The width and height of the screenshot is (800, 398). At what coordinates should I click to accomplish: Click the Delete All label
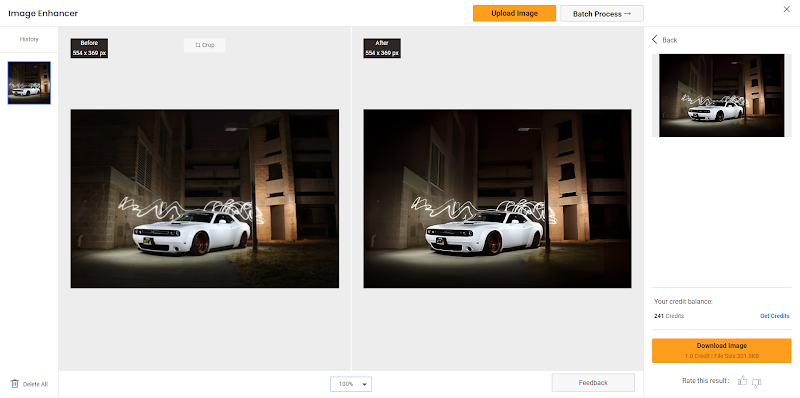(36, 384)
